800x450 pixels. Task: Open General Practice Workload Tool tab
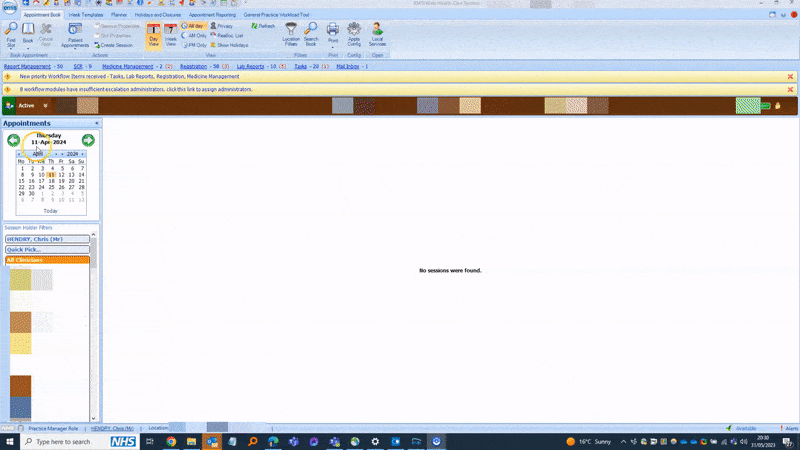(x=276, y=15)
